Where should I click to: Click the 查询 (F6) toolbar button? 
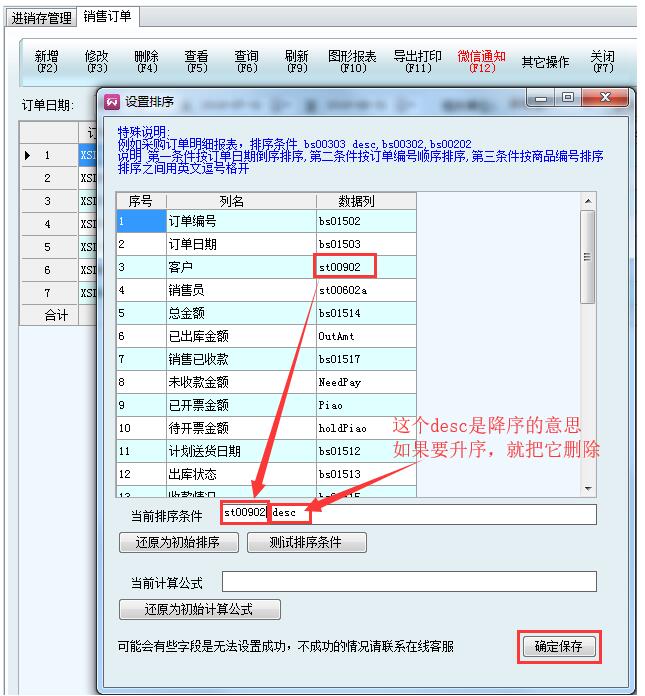246,62
